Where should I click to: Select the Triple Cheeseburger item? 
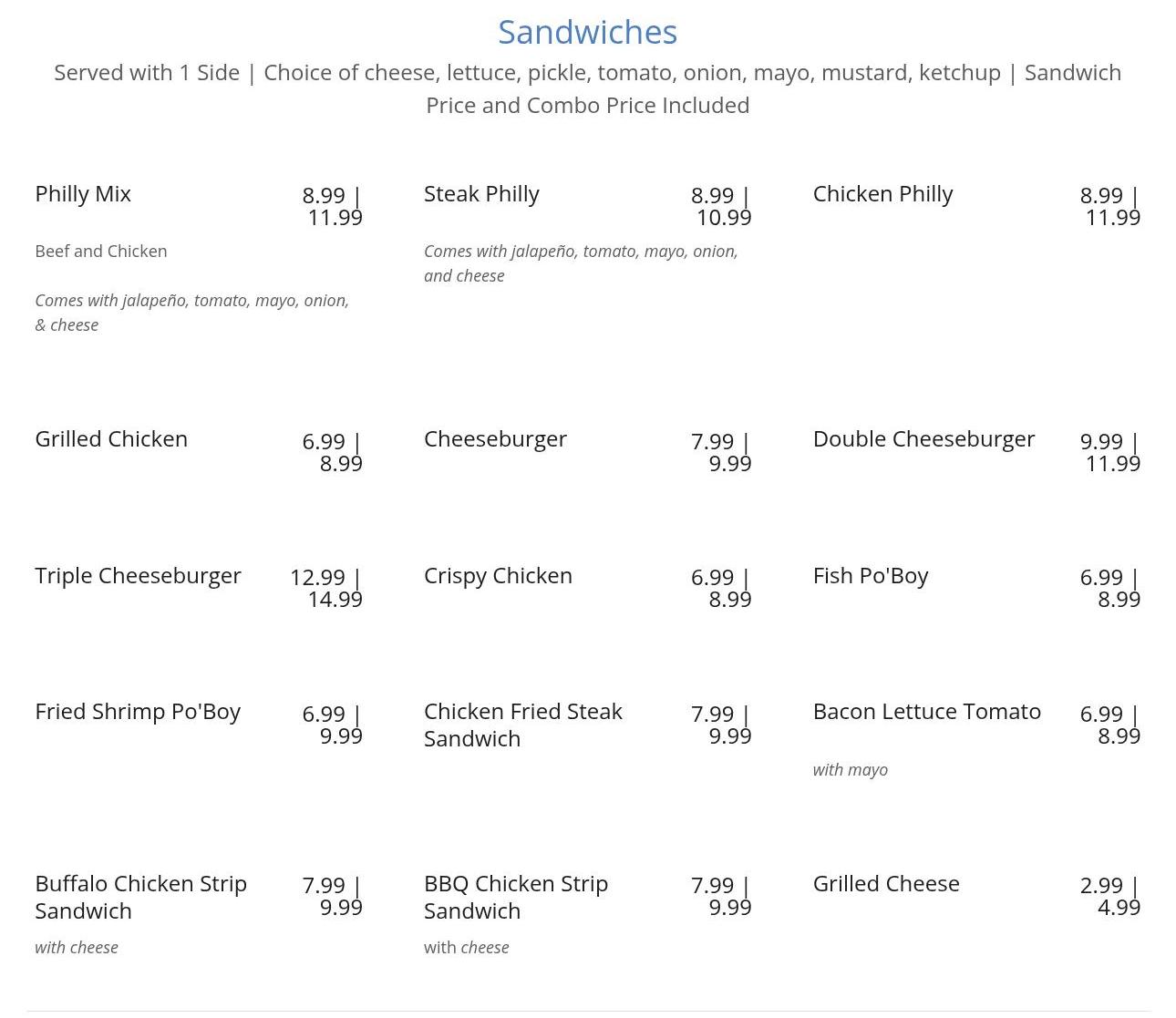138,576
